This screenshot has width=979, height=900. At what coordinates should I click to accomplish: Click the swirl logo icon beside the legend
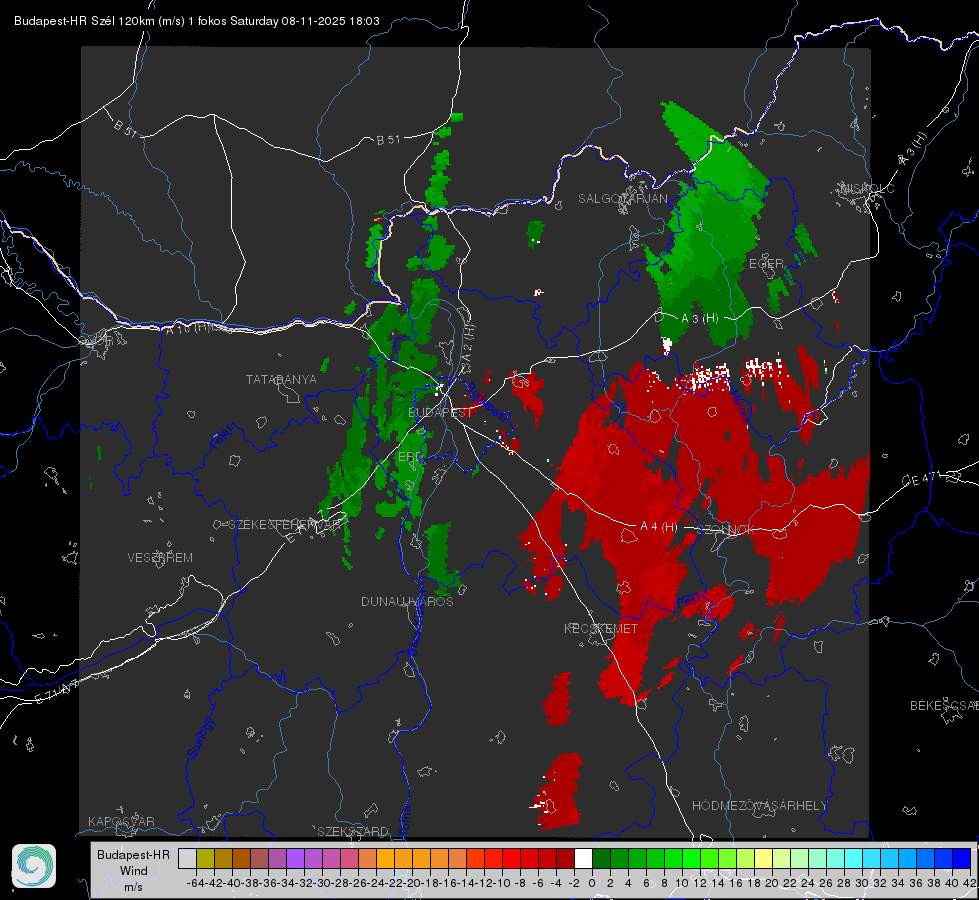34,866
